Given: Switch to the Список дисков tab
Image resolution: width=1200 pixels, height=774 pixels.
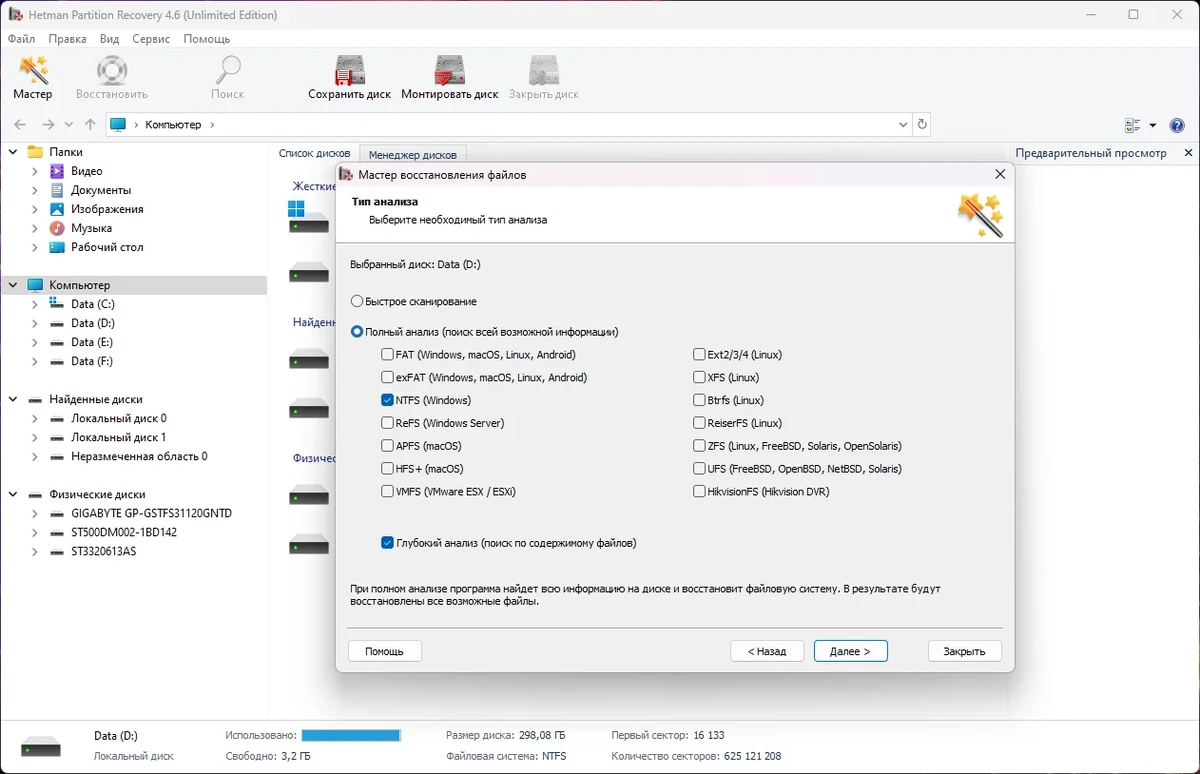Looking at the screenshot, I should point(314,154).
